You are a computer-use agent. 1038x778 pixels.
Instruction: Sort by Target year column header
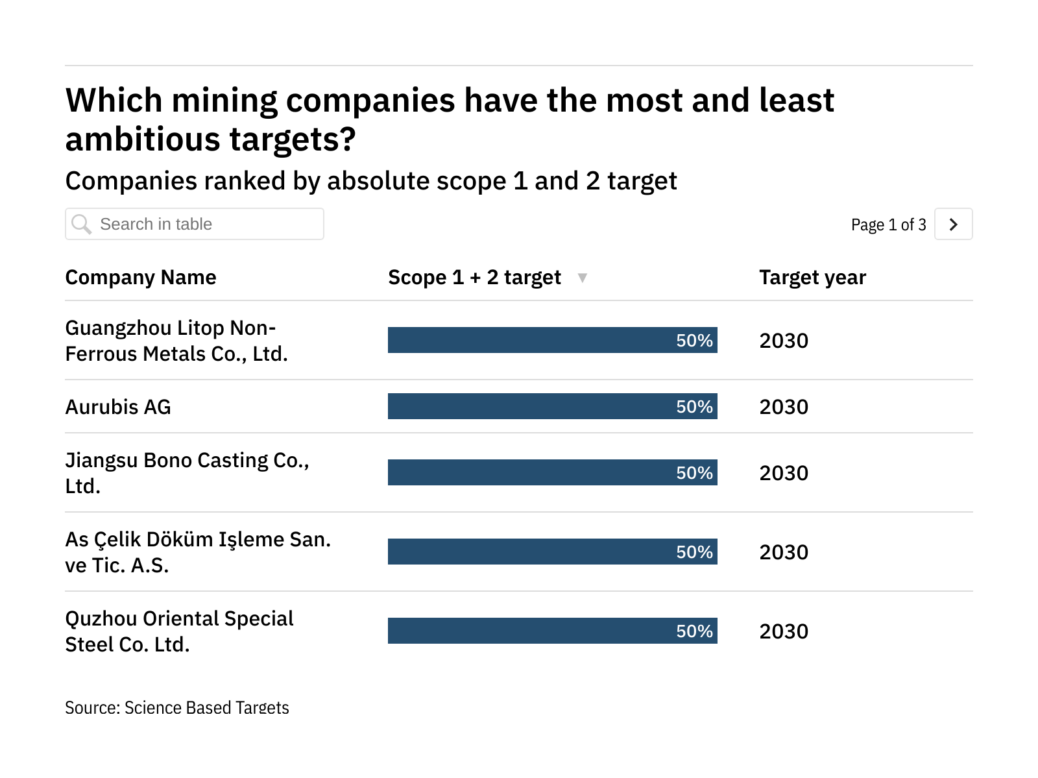tap(812, 278)
